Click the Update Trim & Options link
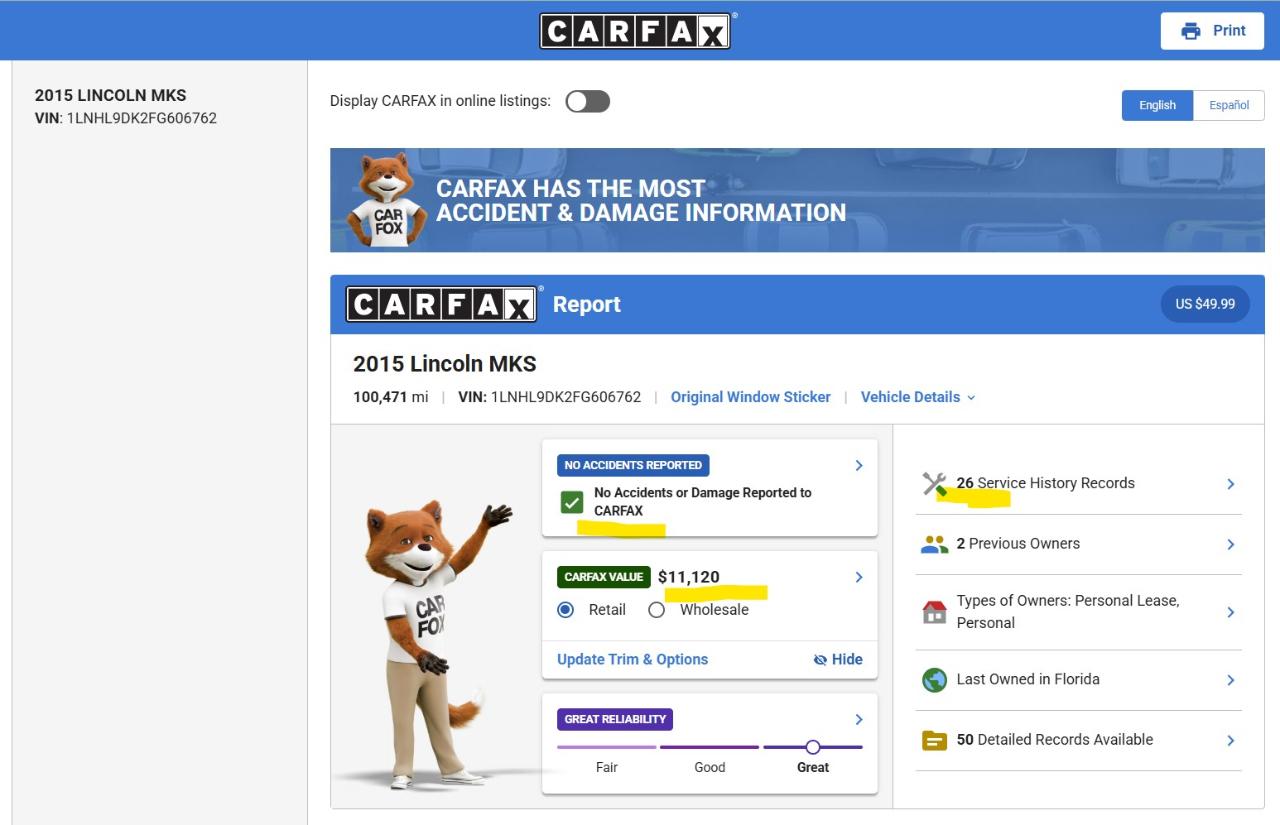This screenshot has width=1280, height=825. point(632,660)
